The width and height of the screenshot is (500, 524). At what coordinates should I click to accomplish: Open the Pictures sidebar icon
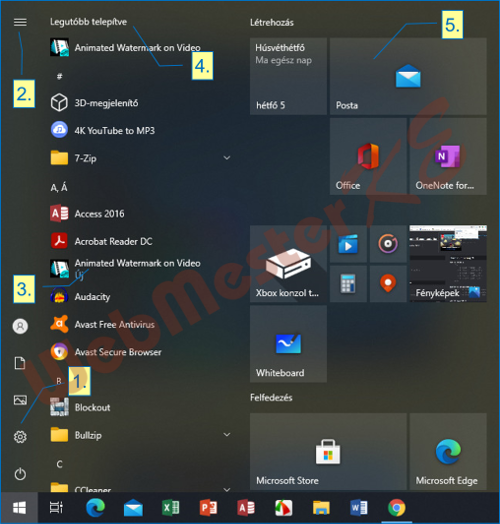[x=20, y=400]
